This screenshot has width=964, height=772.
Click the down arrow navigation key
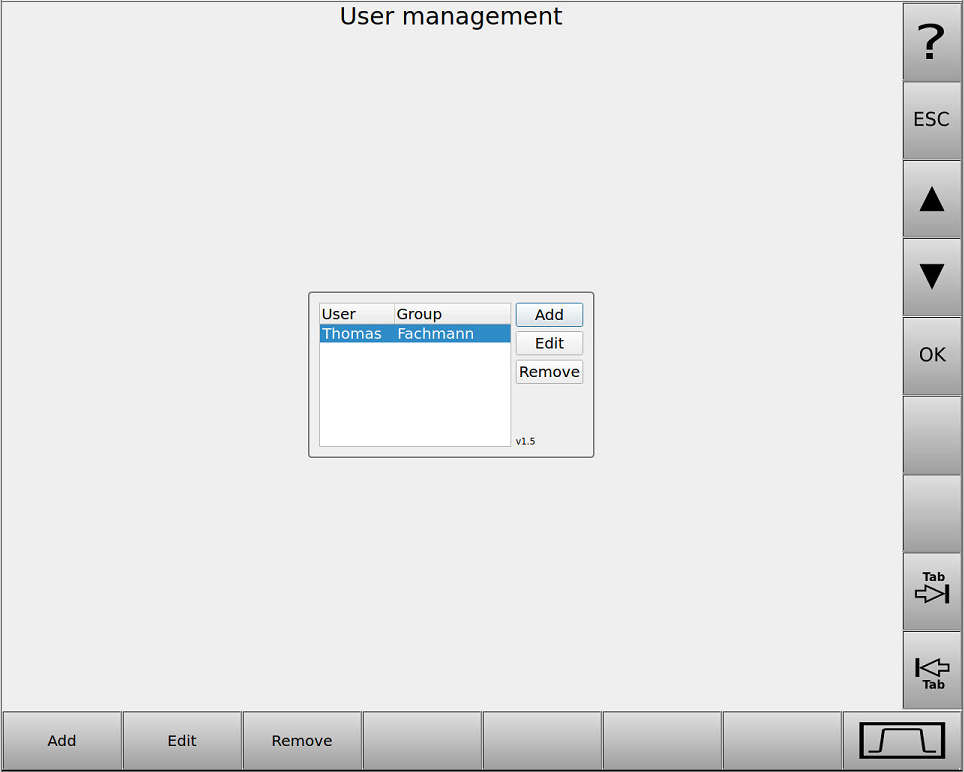931,276
